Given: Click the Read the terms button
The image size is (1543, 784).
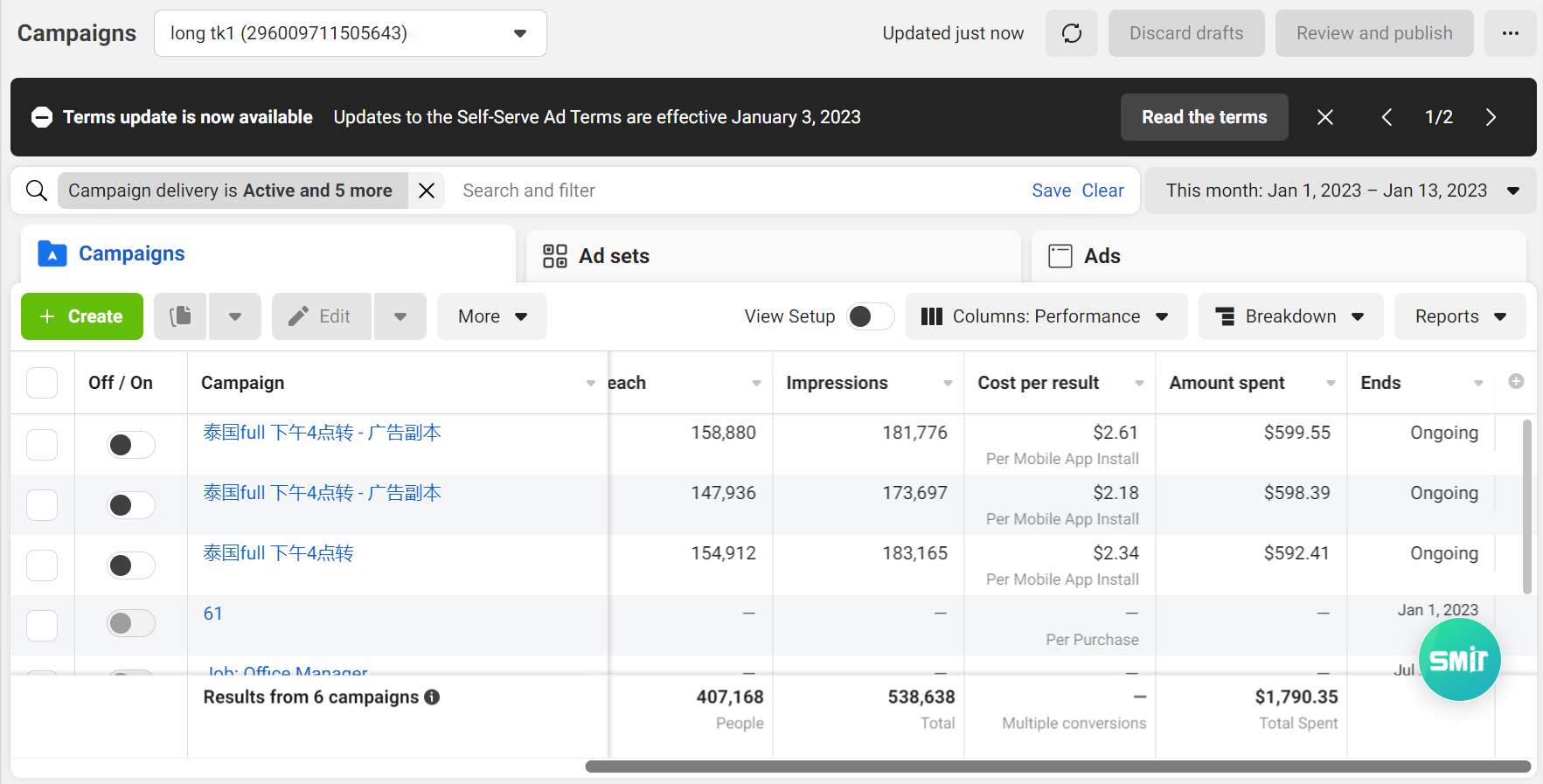Looking at the screenshot, I should click(1204, 117).
